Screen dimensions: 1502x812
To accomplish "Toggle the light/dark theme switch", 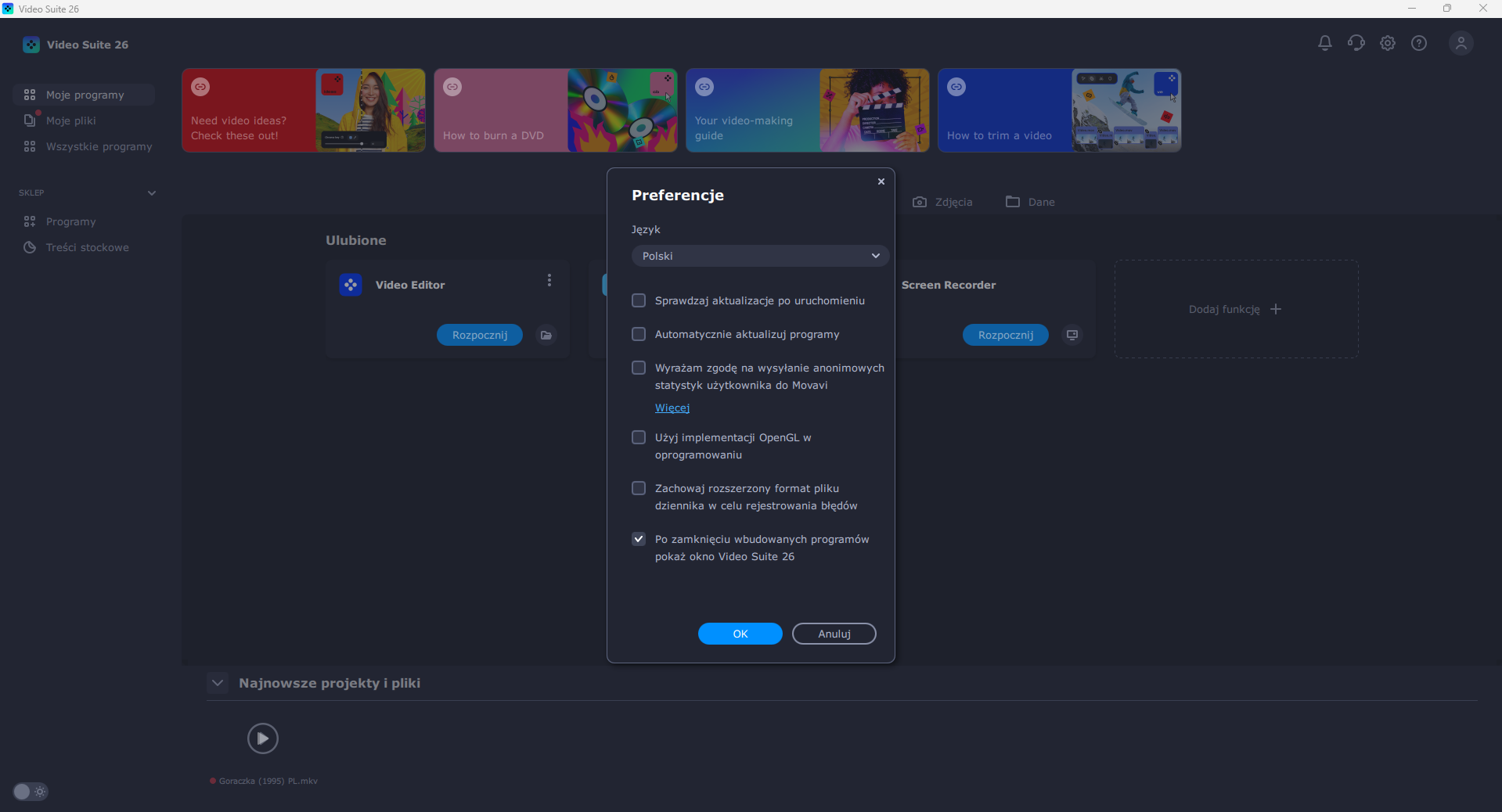I will point(31,792).
